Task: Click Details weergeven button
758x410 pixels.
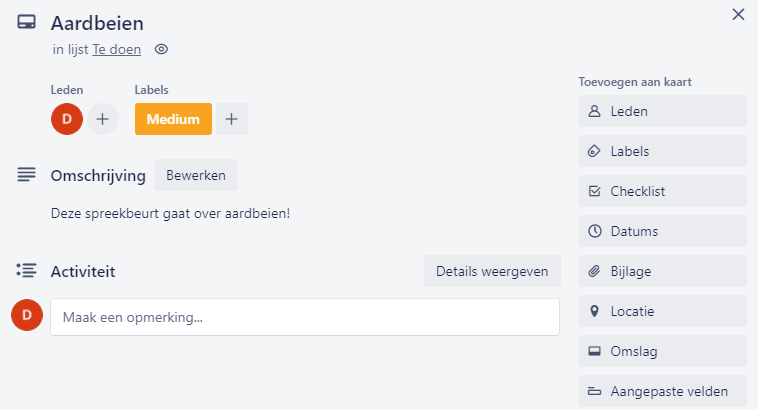Action: point(492,271)
